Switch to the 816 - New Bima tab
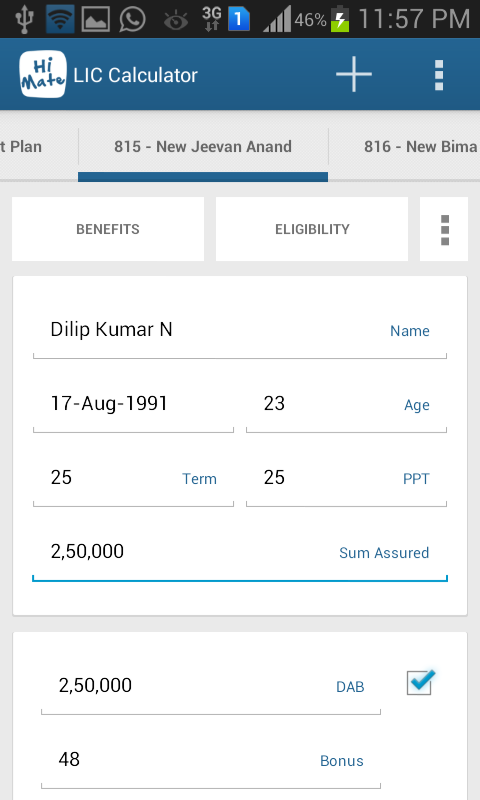The image size is (480, 800). pos(419,147)
